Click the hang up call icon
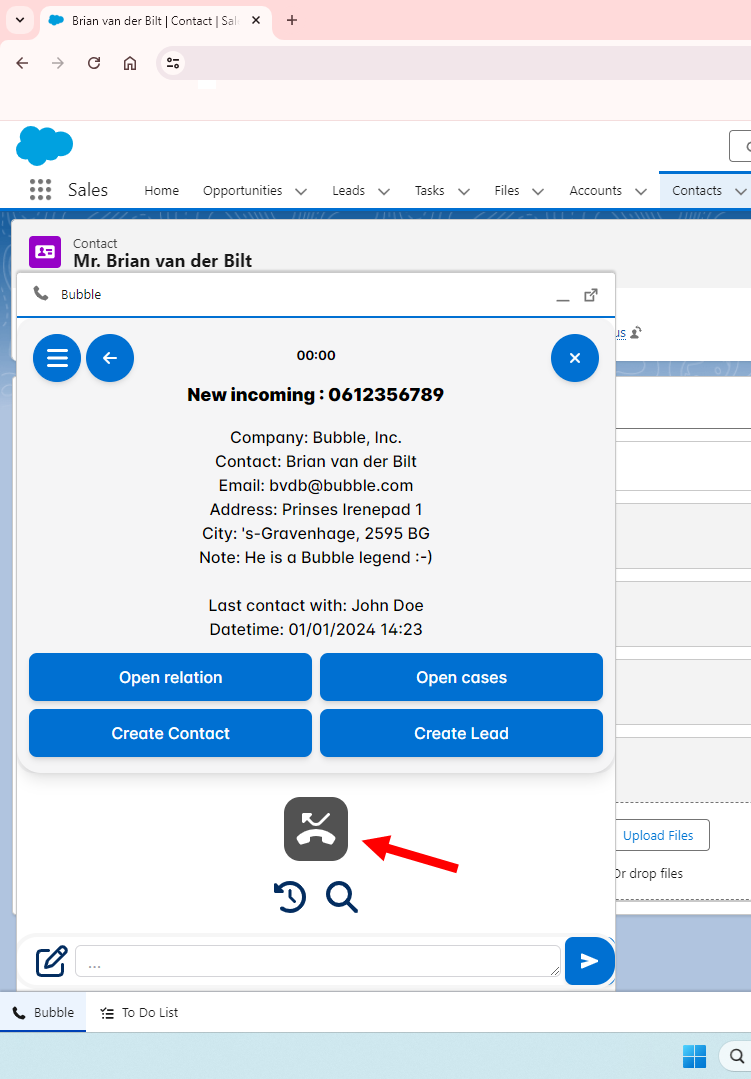 pyautogui.click(x=316, y=829)
